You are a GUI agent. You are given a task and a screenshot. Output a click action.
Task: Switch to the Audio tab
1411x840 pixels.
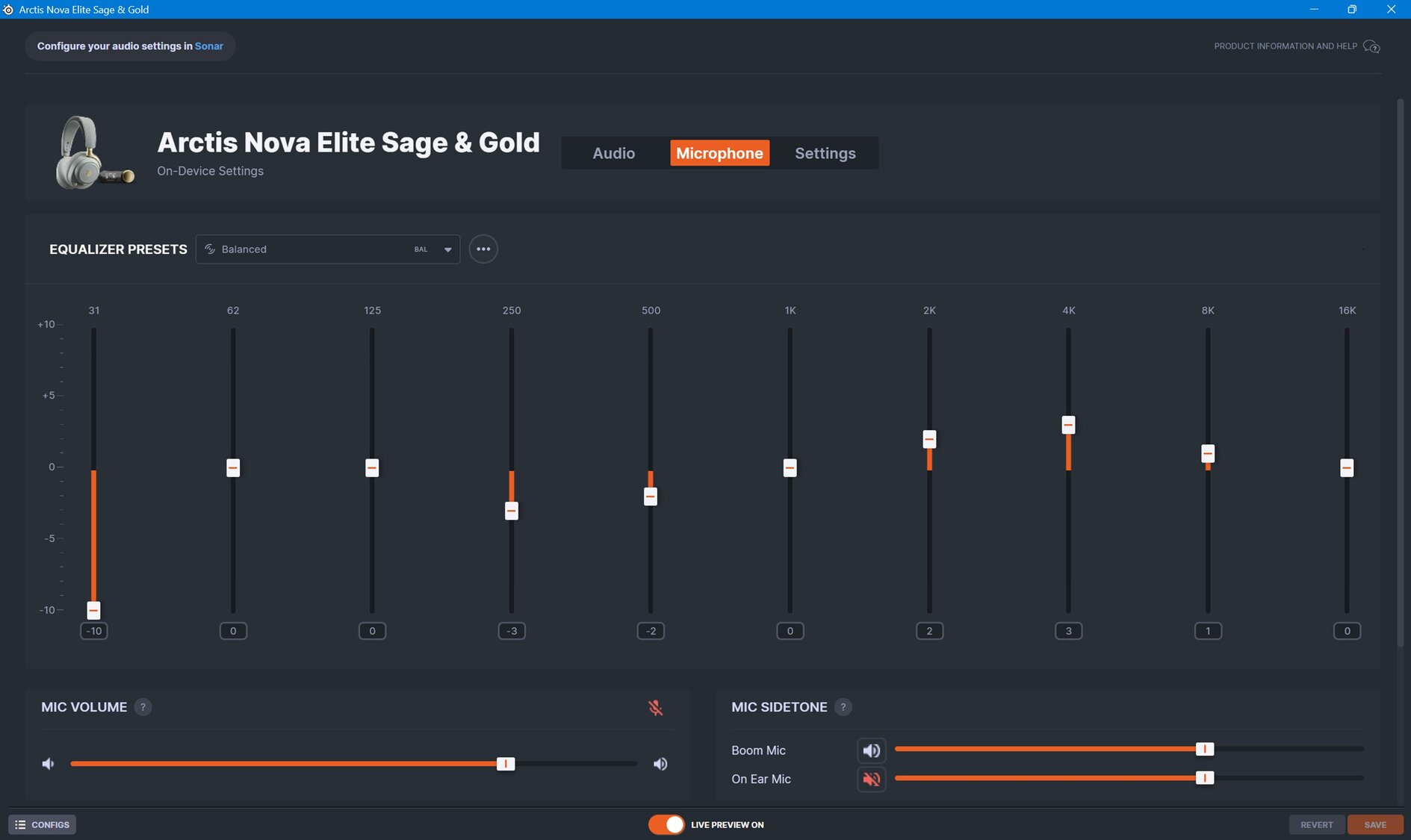[613, 153]
